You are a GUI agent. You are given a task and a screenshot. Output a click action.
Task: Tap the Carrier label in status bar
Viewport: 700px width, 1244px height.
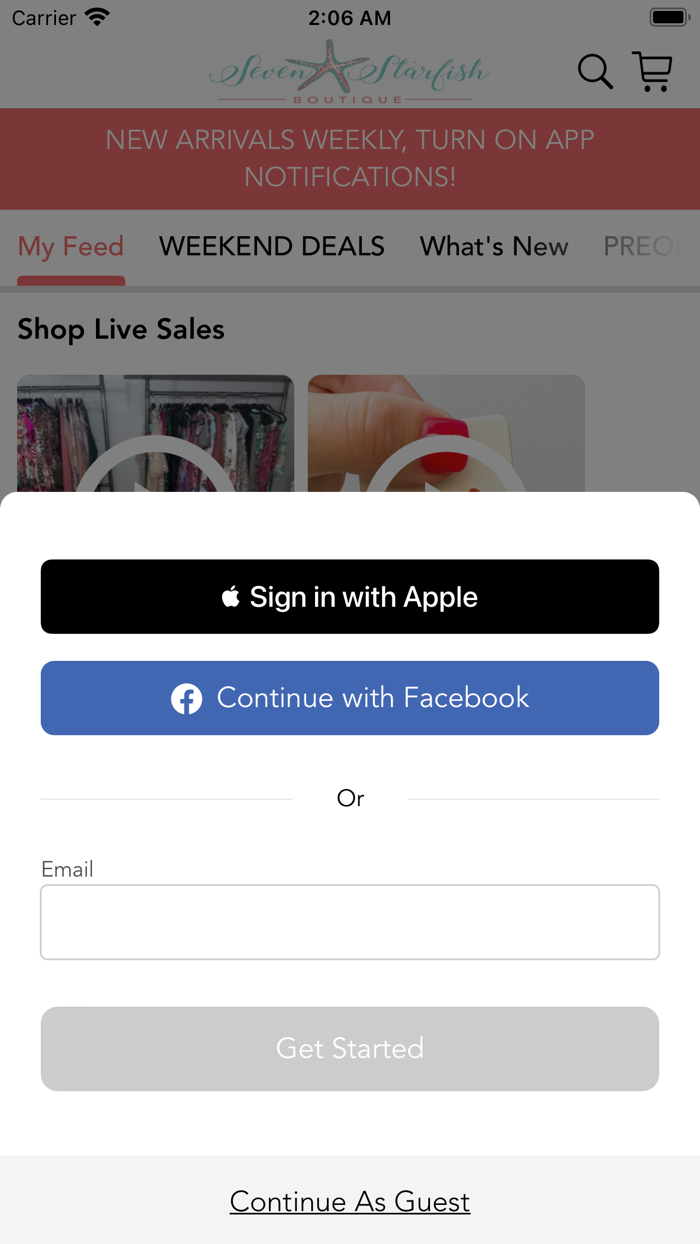[x=44, y=18]
